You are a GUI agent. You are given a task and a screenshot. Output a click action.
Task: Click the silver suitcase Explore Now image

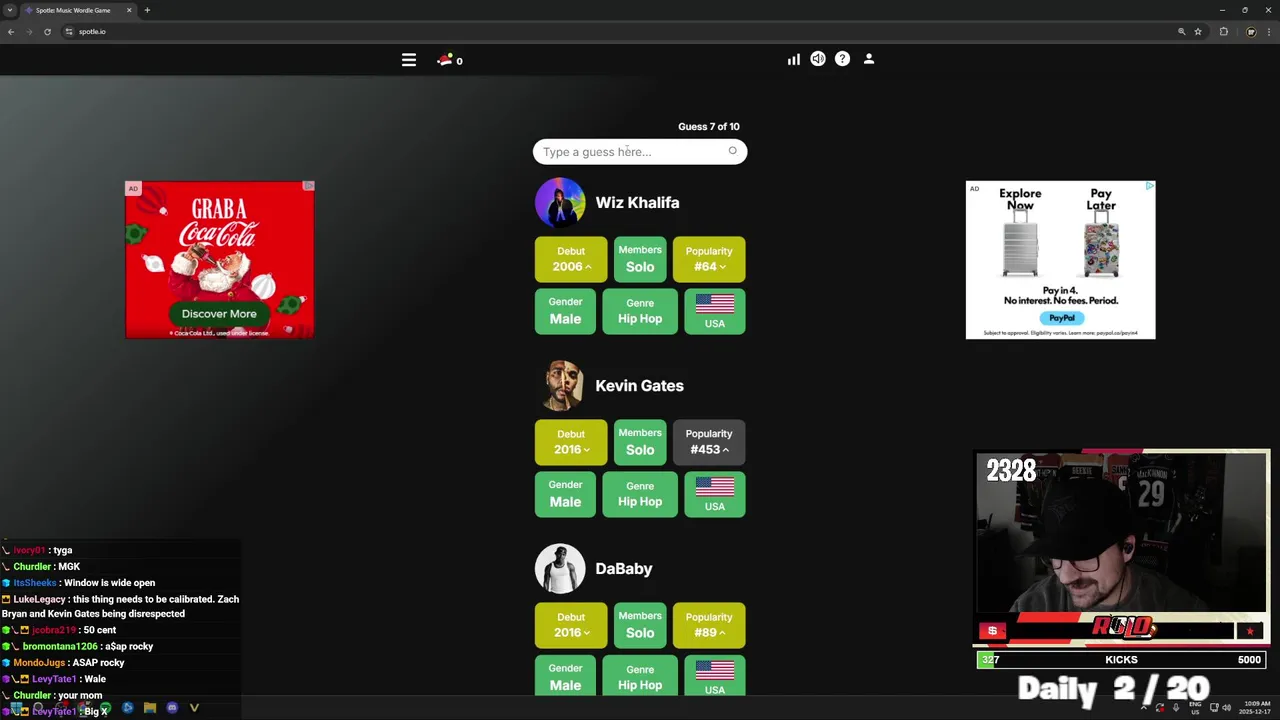click(x=1020, y=243)
